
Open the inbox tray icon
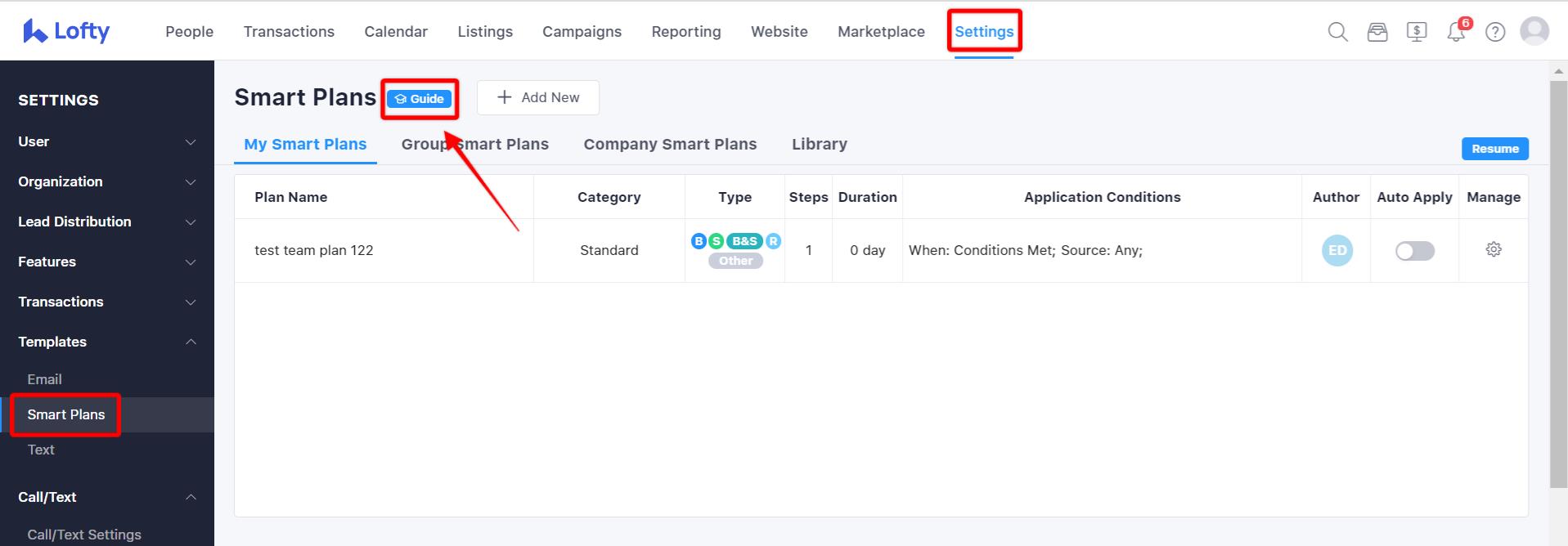(1377, 32)
